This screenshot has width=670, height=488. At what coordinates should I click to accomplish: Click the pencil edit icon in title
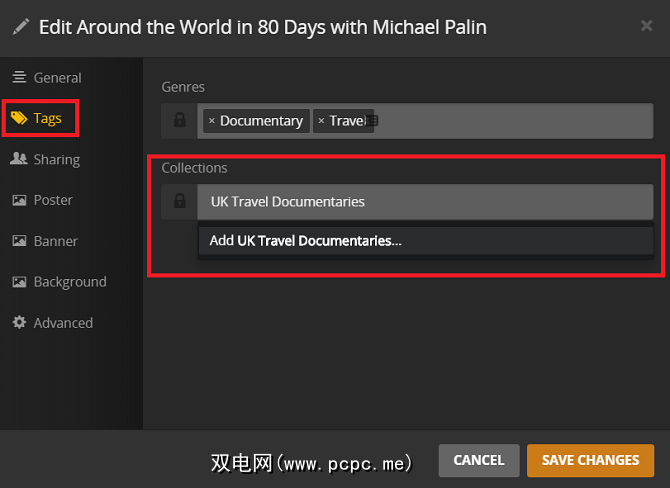tap(22, 27)
